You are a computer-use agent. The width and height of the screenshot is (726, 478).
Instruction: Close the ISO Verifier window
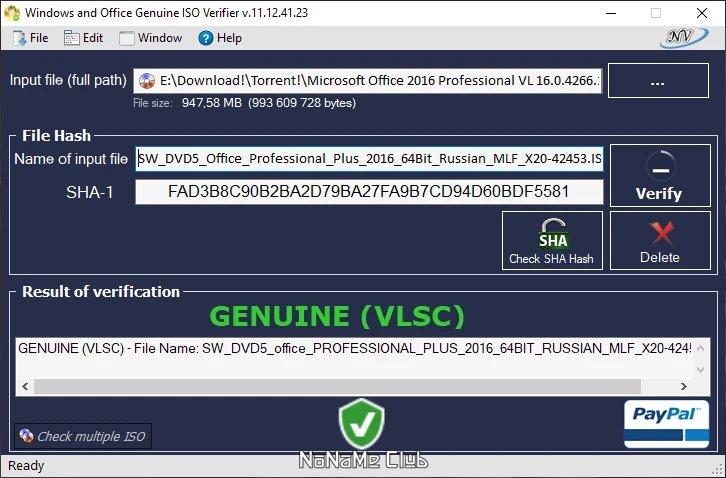click(x=702, y=13)
